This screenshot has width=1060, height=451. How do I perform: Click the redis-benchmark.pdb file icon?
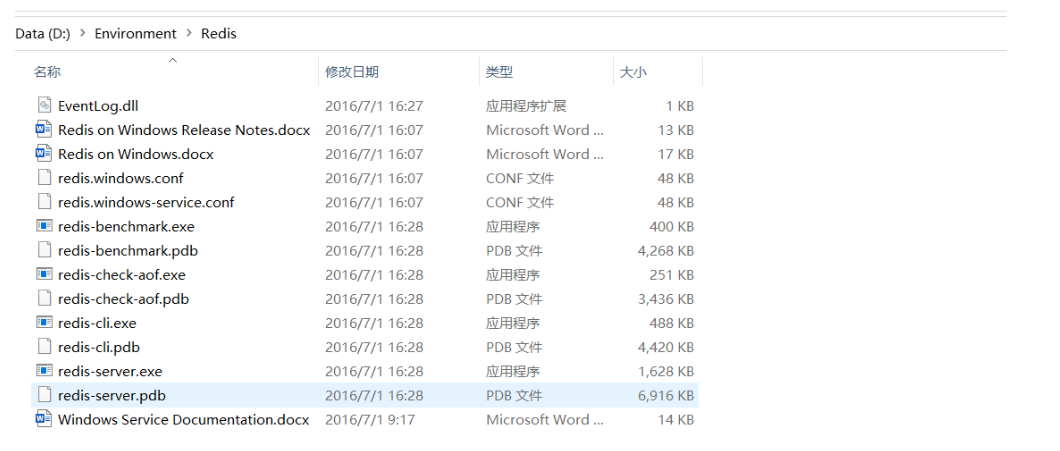pyautogui.click(x=44, y=251)
